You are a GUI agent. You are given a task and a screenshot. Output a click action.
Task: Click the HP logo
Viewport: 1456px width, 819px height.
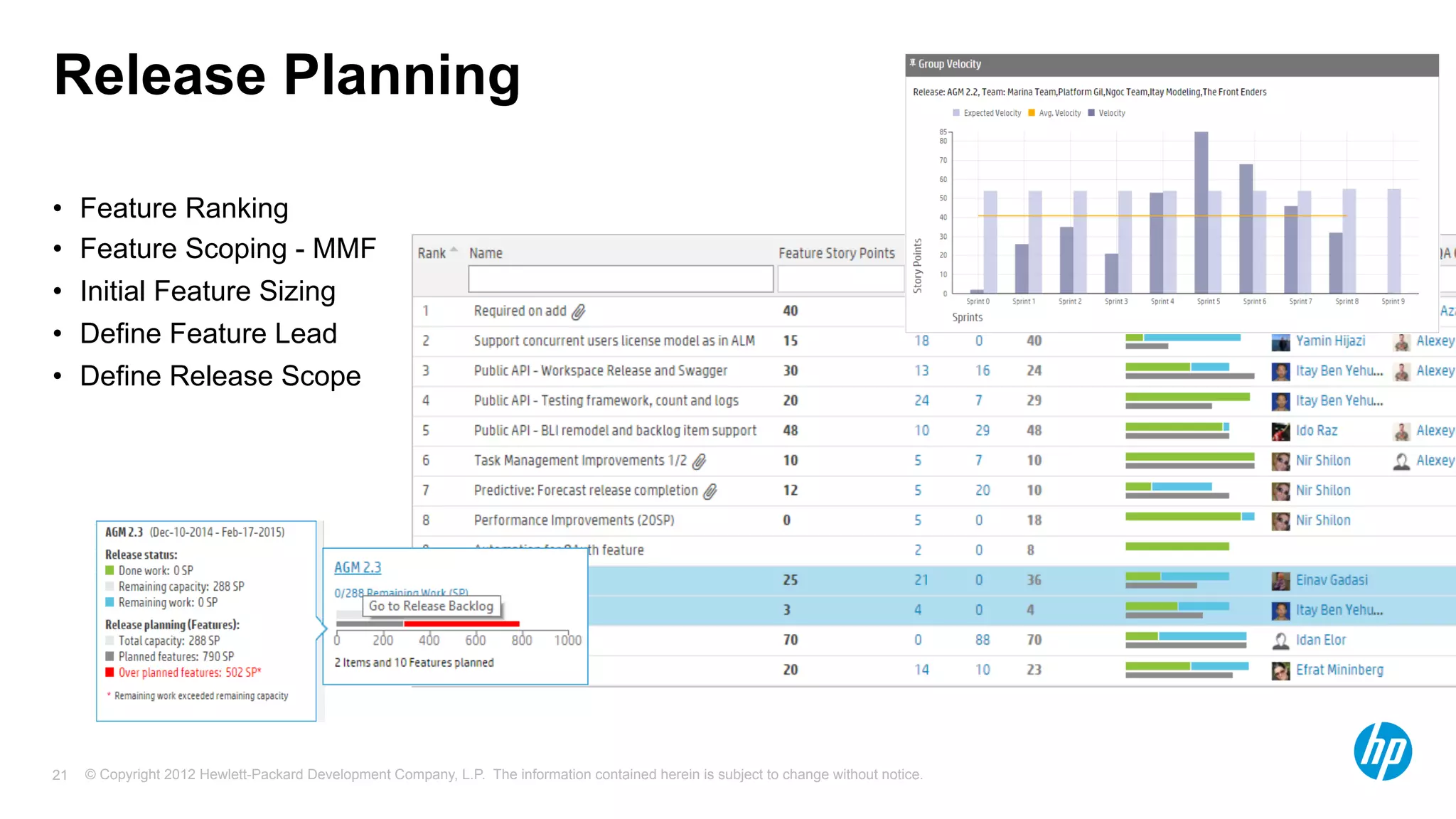(1382, 751)
